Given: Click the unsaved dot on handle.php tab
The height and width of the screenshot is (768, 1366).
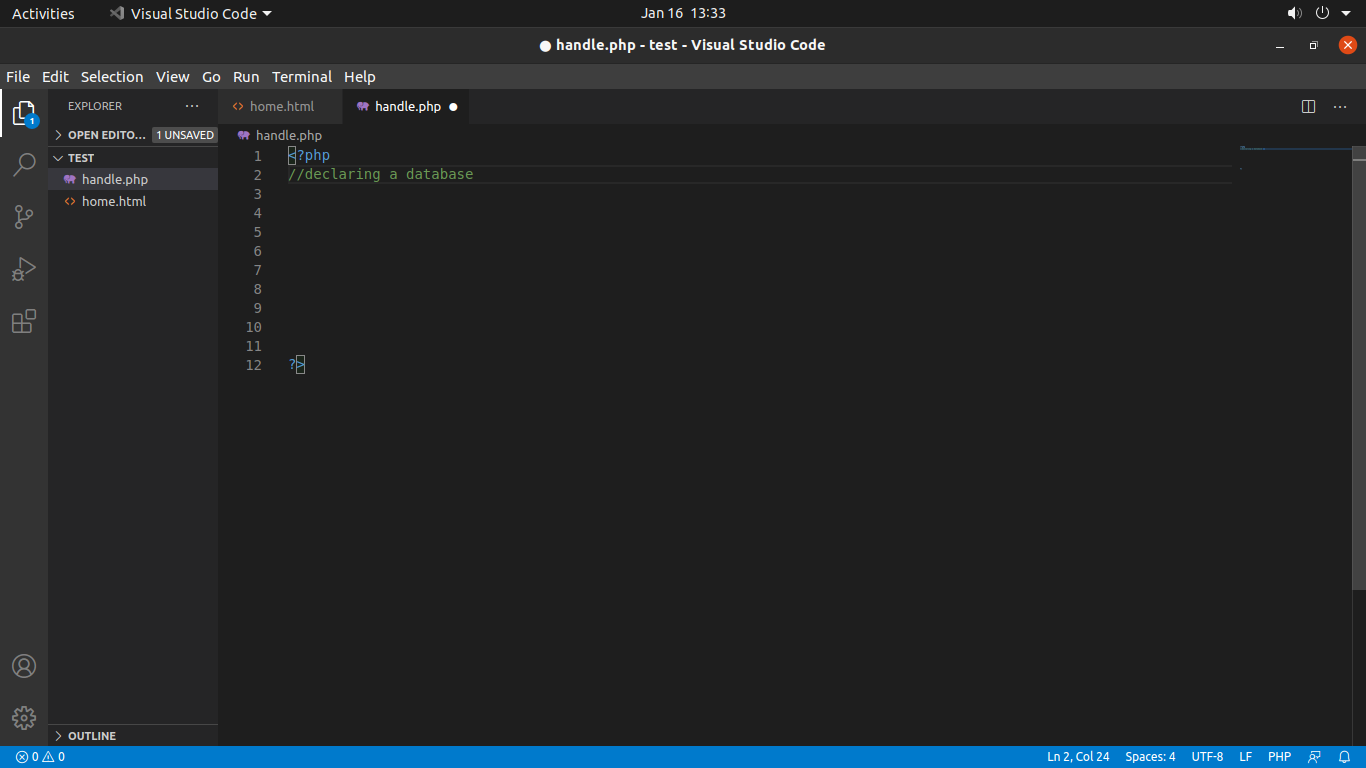Looking at the screenshot, I should tap(453, 107).
